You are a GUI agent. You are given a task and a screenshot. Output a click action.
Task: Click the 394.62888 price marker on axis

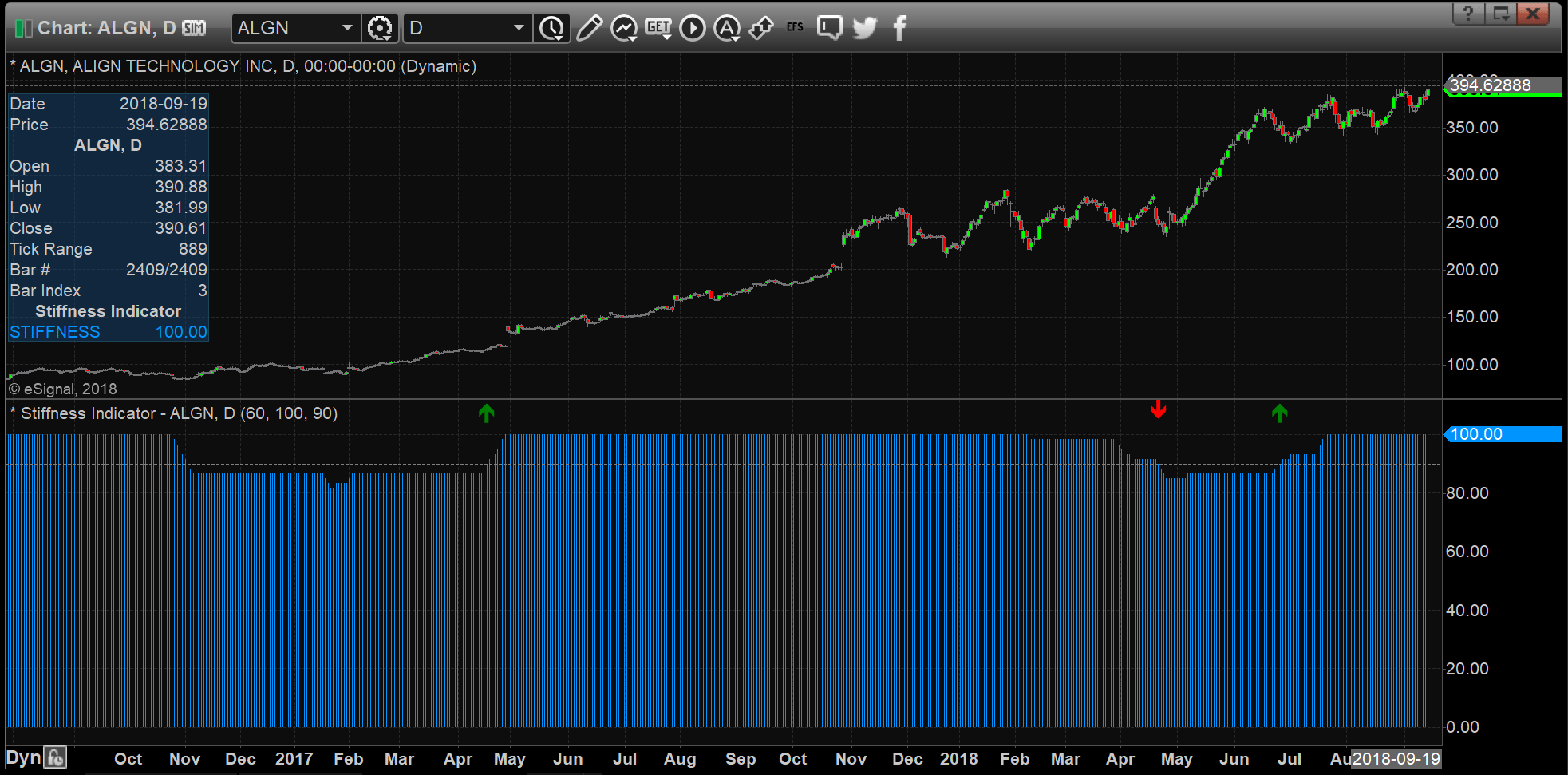[1503, 85]
